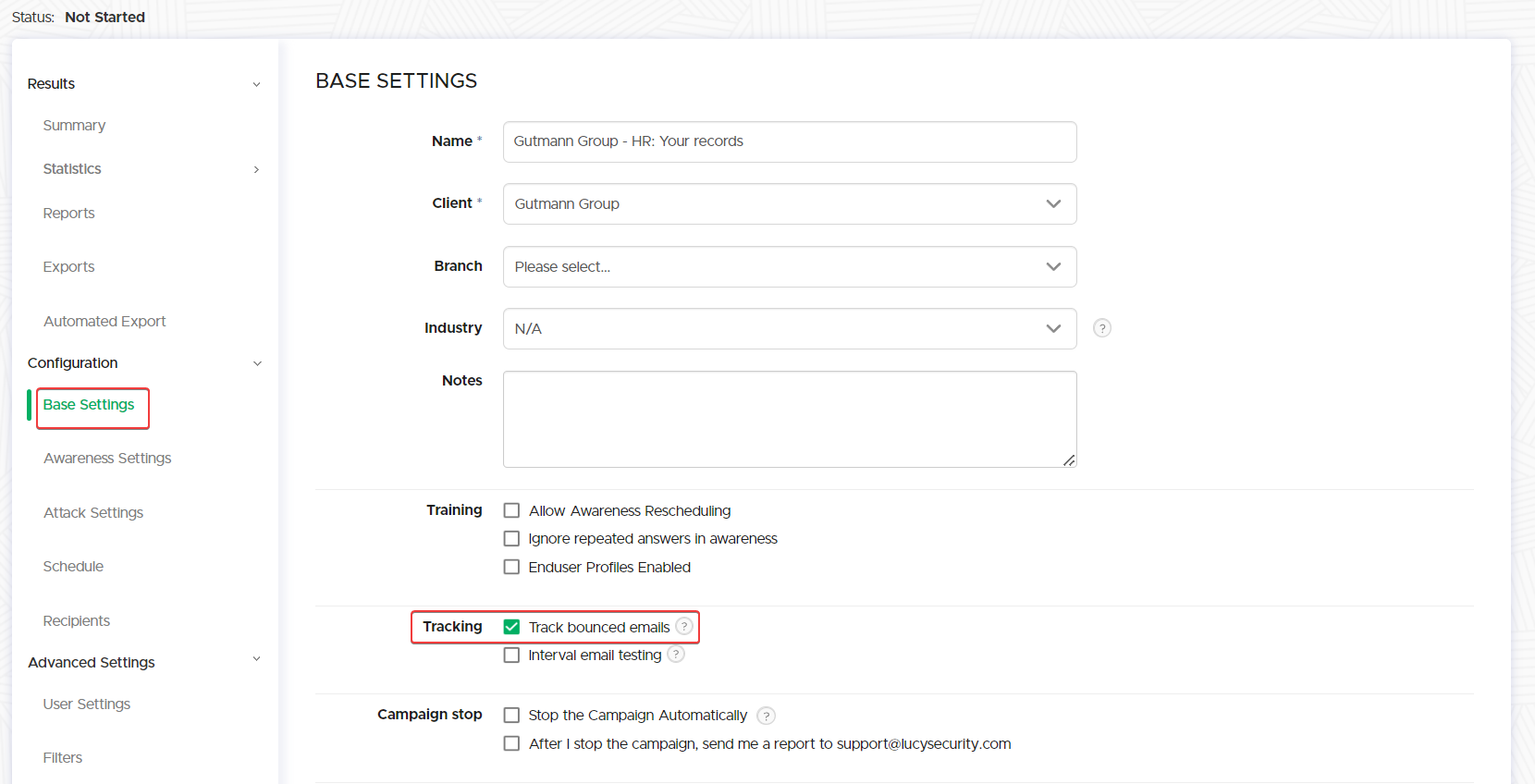1535x784 pixels.
Task: Click the Notes textarea resize handle
Action: coord(1069,459)
